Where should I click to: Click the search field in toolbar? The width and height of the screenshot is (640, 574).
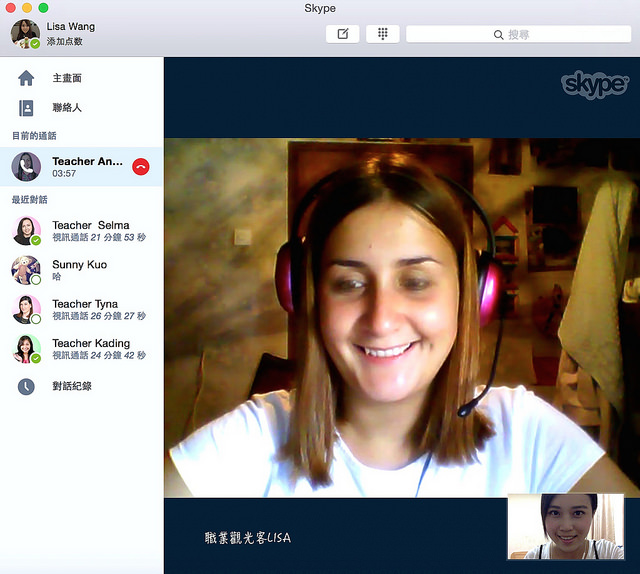(517, 34)
